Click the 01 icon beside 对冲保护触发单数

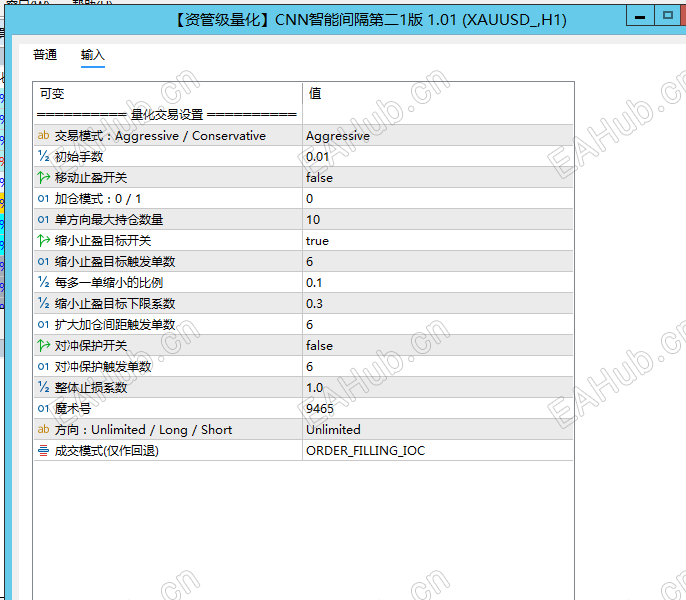coord(43,366)
